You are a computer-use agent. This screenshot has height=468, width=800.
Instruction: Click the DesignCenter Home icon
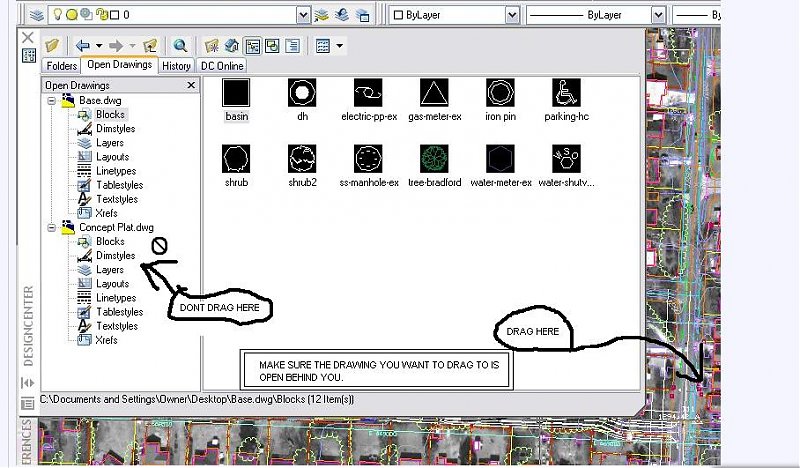(232, 46)
